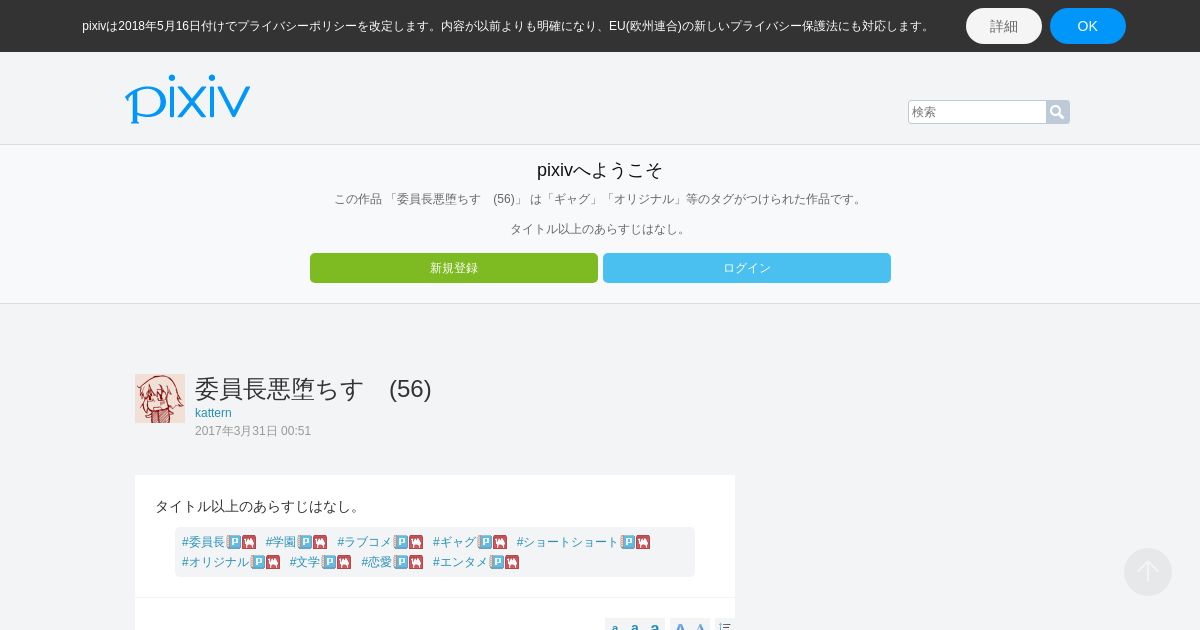Open the #ショートショート tag link
This screenshot has height=630, width=1200.
568,542
